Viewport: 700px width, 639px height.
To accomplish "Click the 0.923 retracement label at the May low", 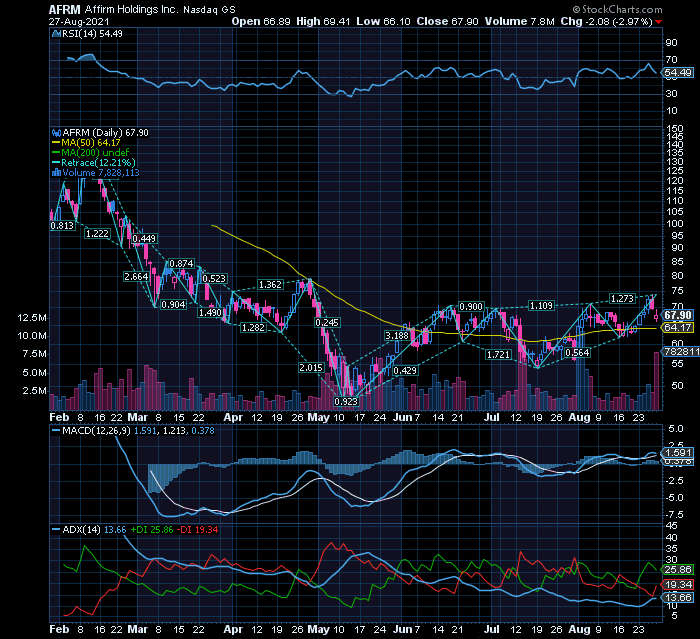I will click(346, 401).
